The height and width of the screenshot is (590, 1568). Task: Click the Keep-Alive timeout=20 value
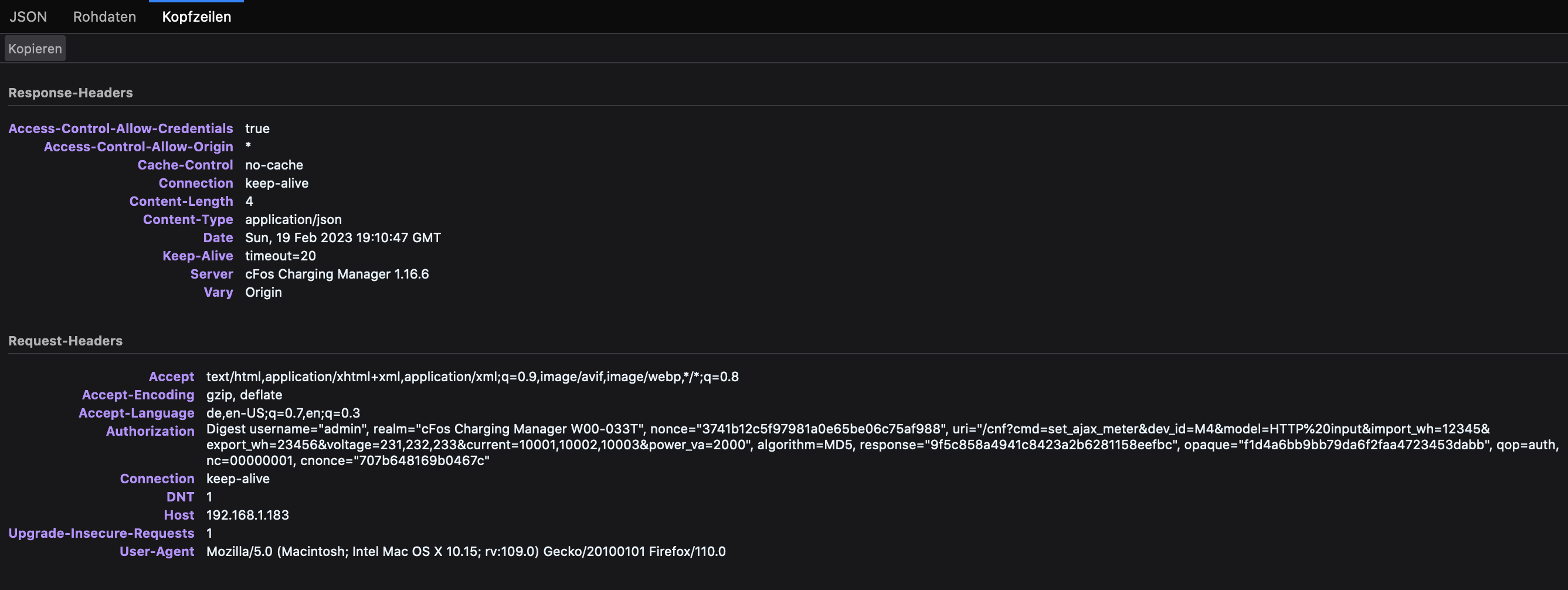click(280, 256)
